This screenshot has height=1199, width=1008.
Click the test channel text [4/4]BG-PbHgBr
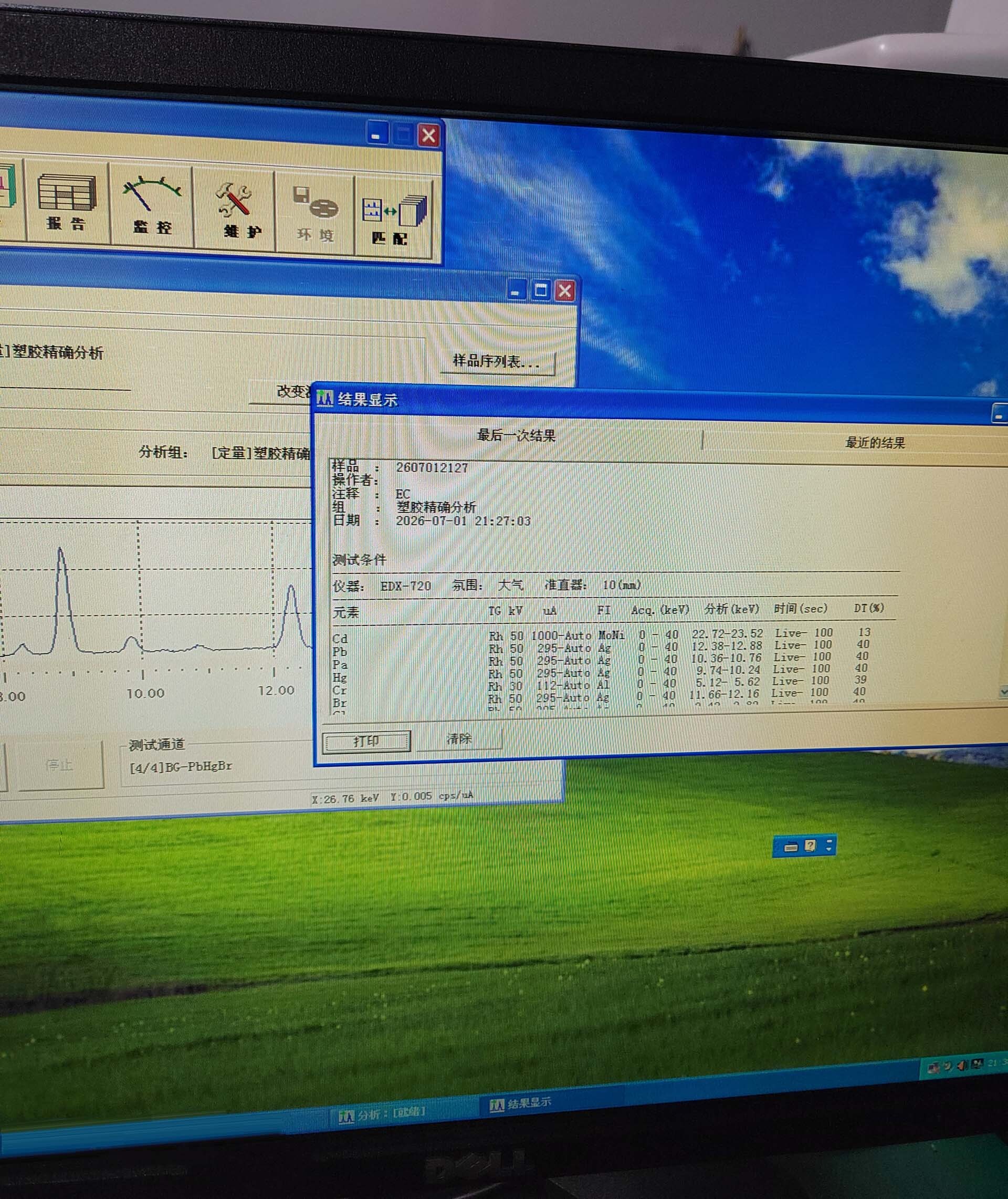(x=181, y=766)
